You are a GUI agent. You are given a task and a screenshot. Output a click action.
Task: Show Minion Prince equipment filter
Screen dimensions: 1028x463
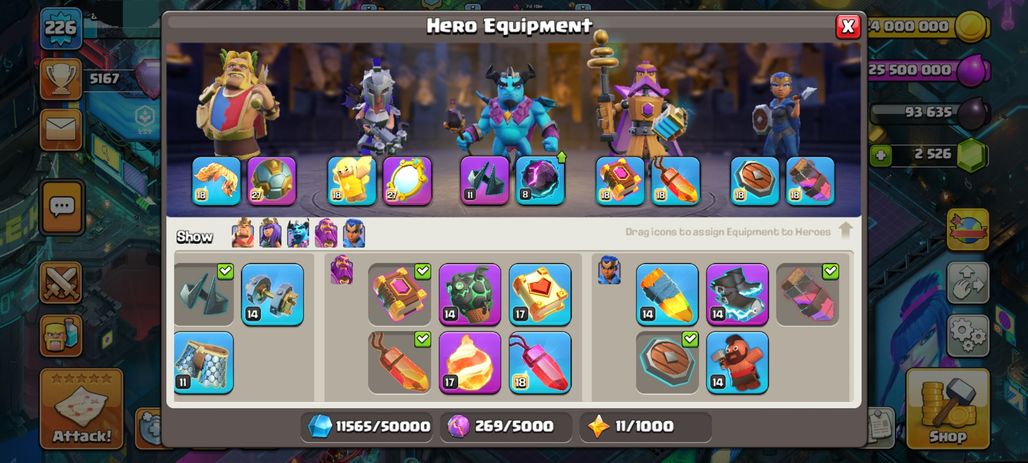point(298,233)
